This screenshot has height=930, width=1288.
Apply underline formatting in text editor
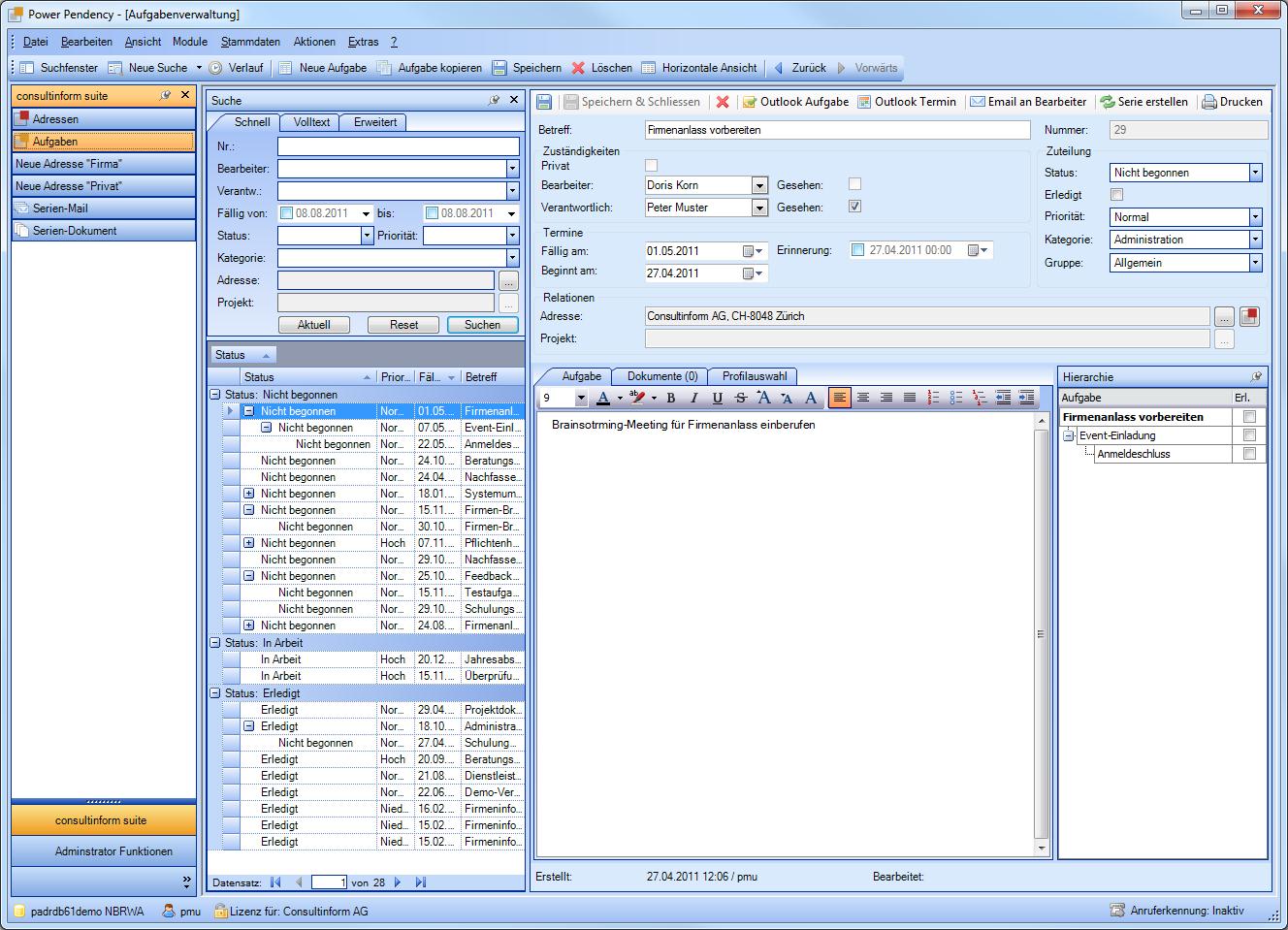click(x=717, y=398)
